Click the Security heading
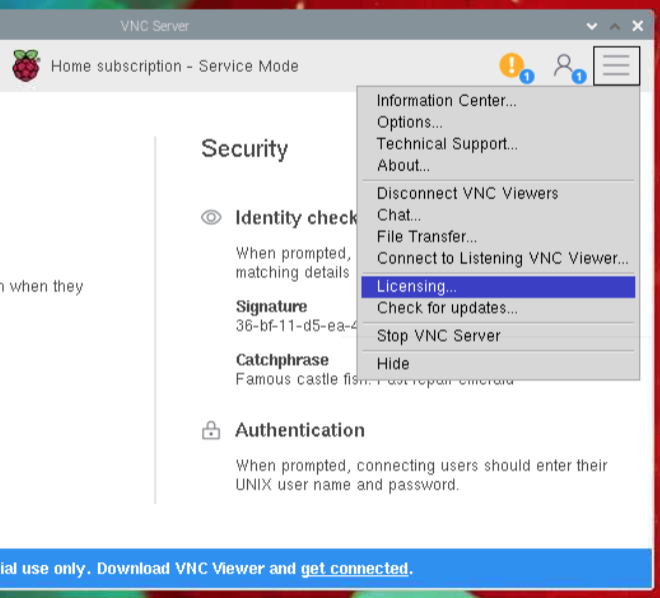 pyautogui.click(x=245, y=149)
